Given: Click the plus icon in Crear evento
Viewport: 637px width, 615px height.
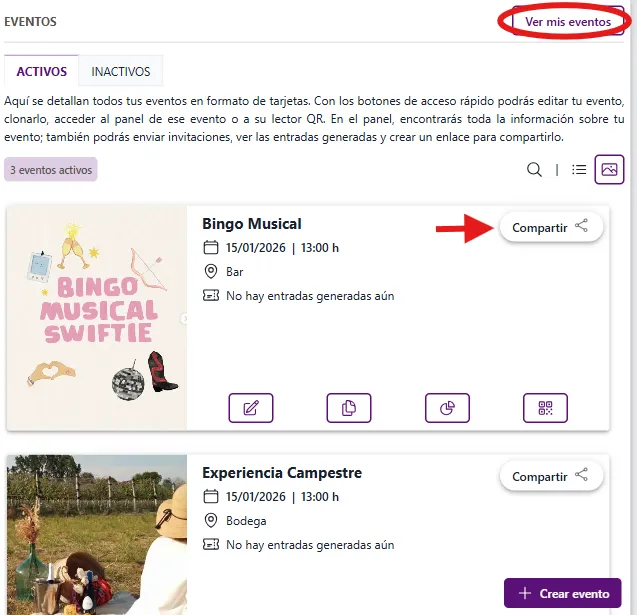Looking at the screenshot, I should click(524, 593).
